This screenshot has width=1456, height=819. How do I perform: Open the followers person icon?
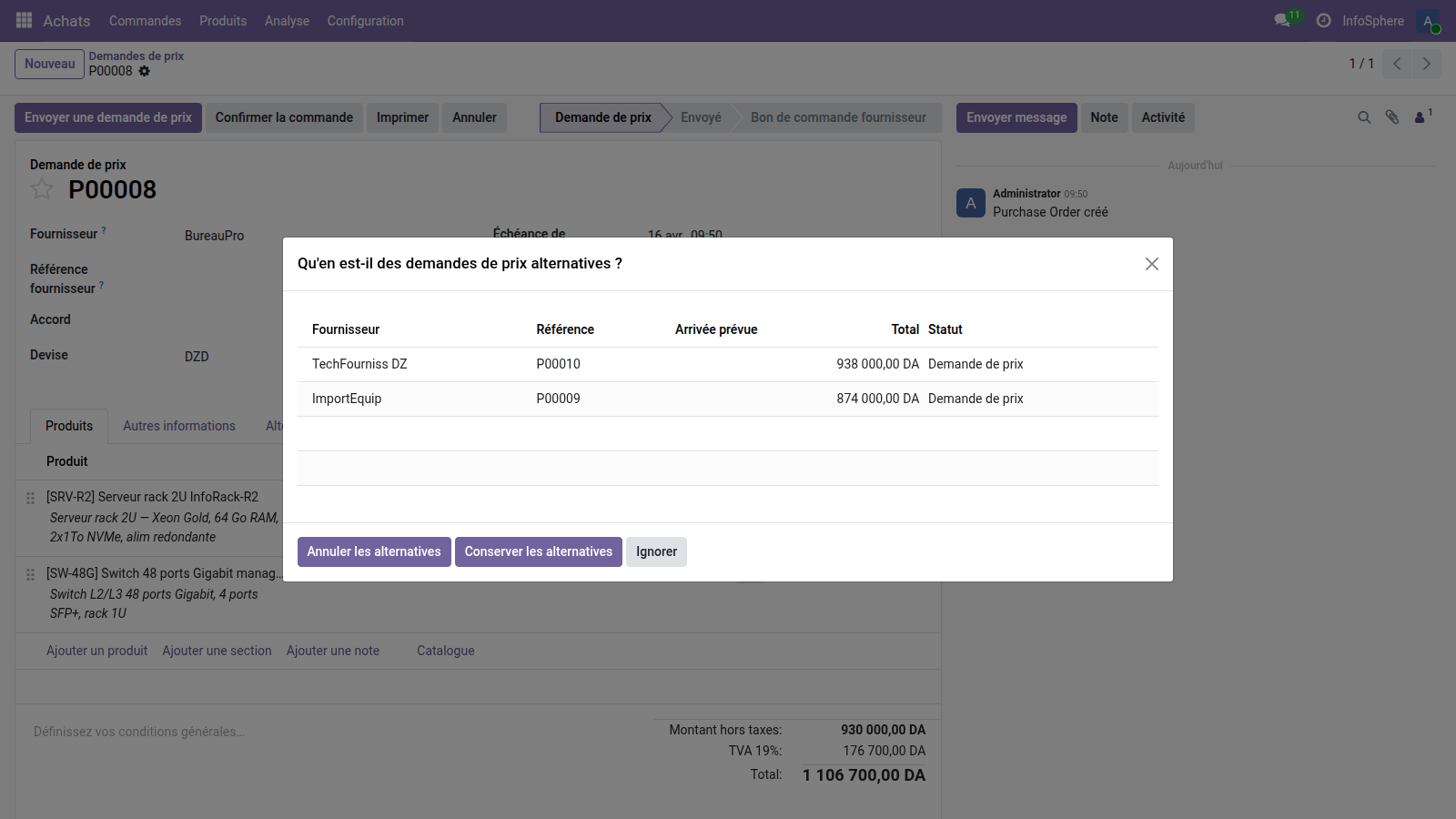[1421, 117]
